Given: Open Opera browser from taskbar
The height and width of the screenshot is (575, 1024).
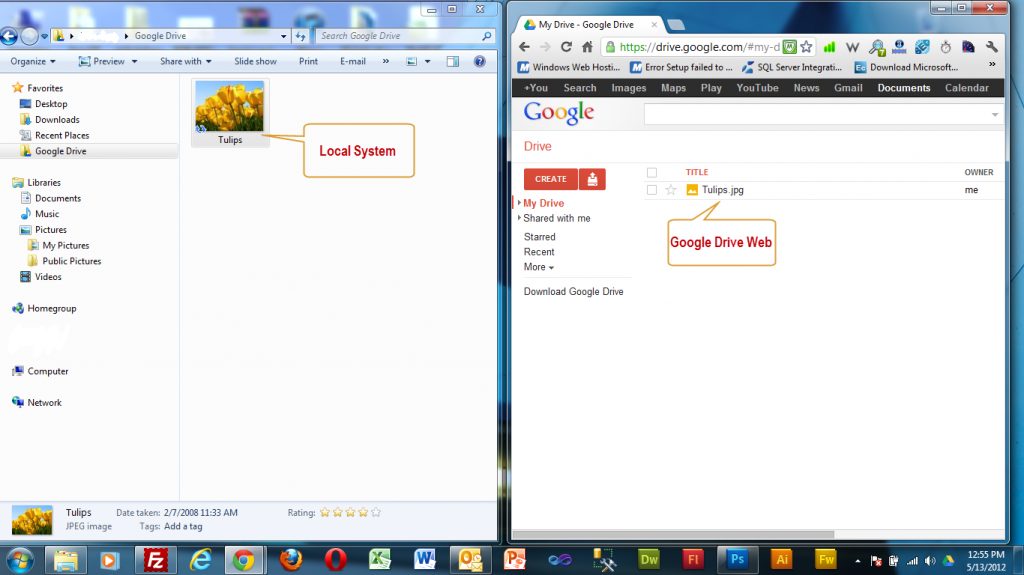Looking at the screenshot, I should (x=336, y=560).
